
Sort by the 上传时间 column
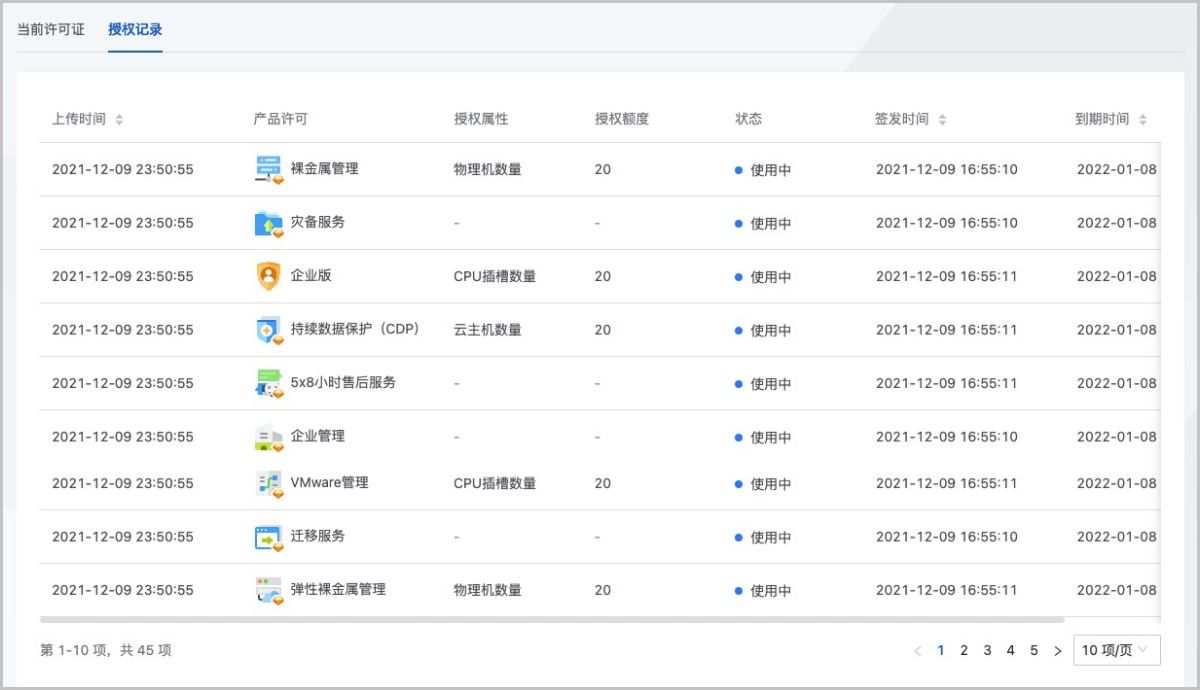pyautogui.click(x=119, y=119)
